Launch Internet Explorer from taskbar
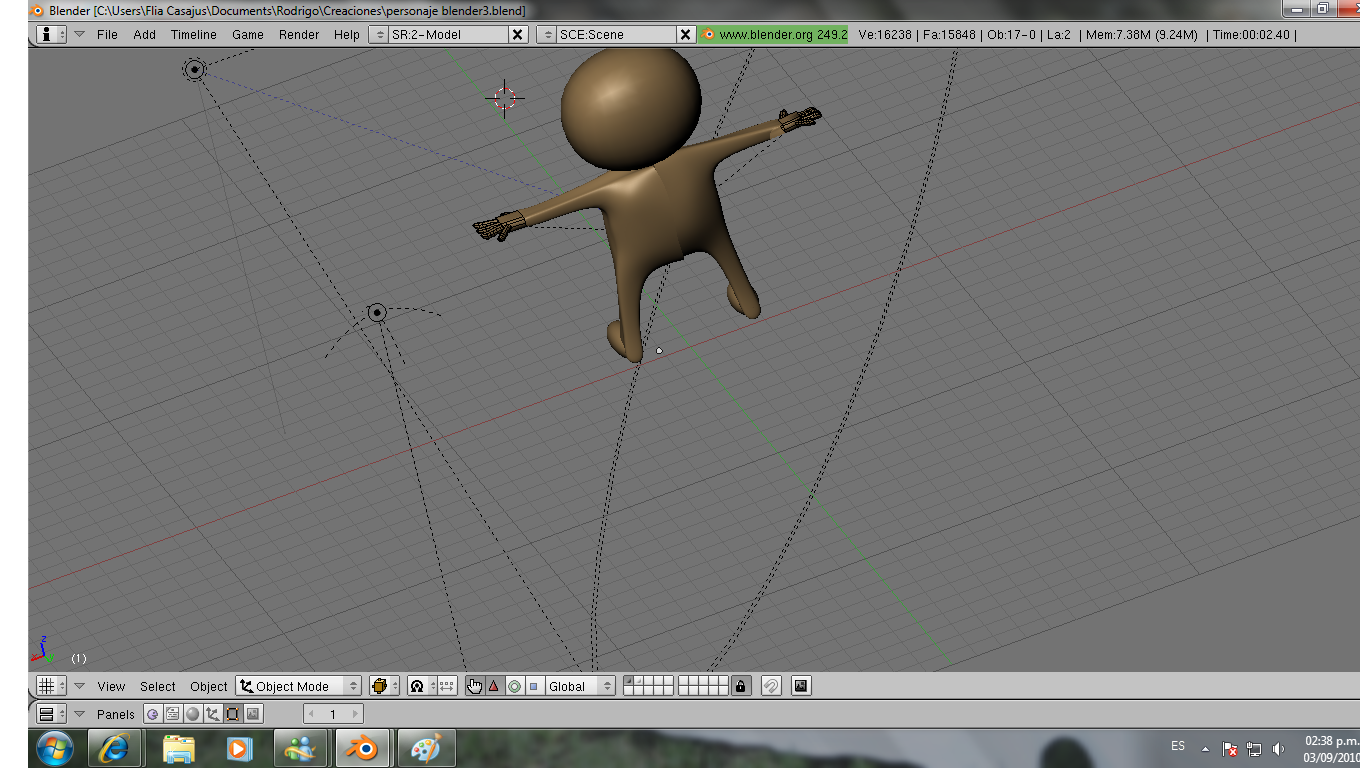Image resolution: width=1360 pixels, height=768 pixels. (x=115, y=748)
